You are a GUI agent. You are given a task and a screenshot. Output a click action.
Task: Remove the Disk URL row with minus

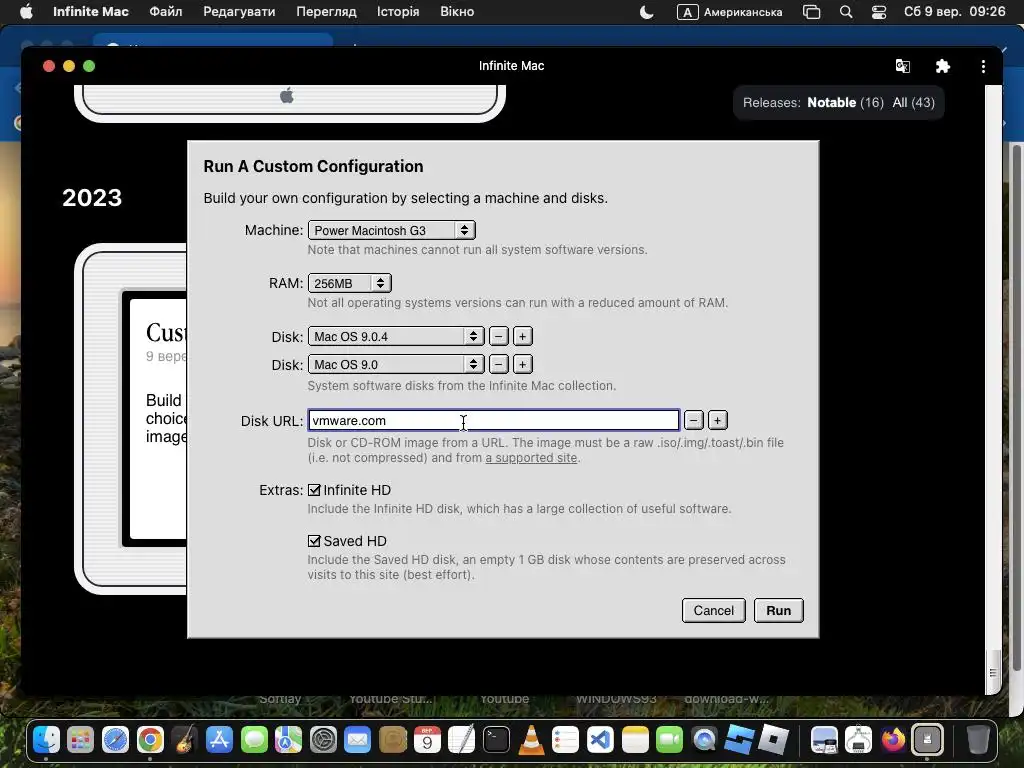tap(694, 421)
